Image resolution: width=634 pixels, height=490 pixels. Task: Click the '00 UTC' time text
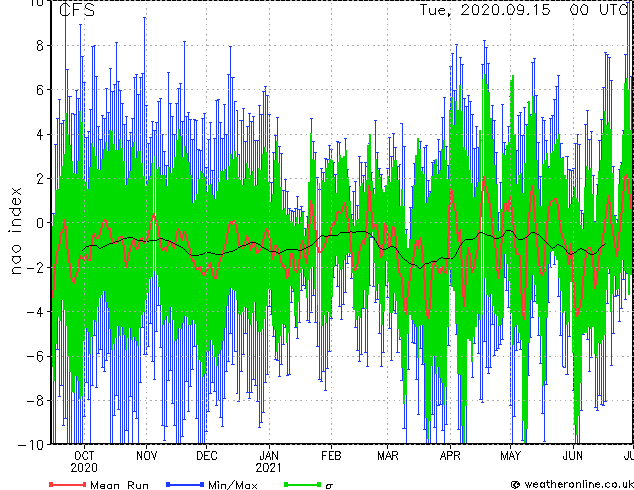600,10
